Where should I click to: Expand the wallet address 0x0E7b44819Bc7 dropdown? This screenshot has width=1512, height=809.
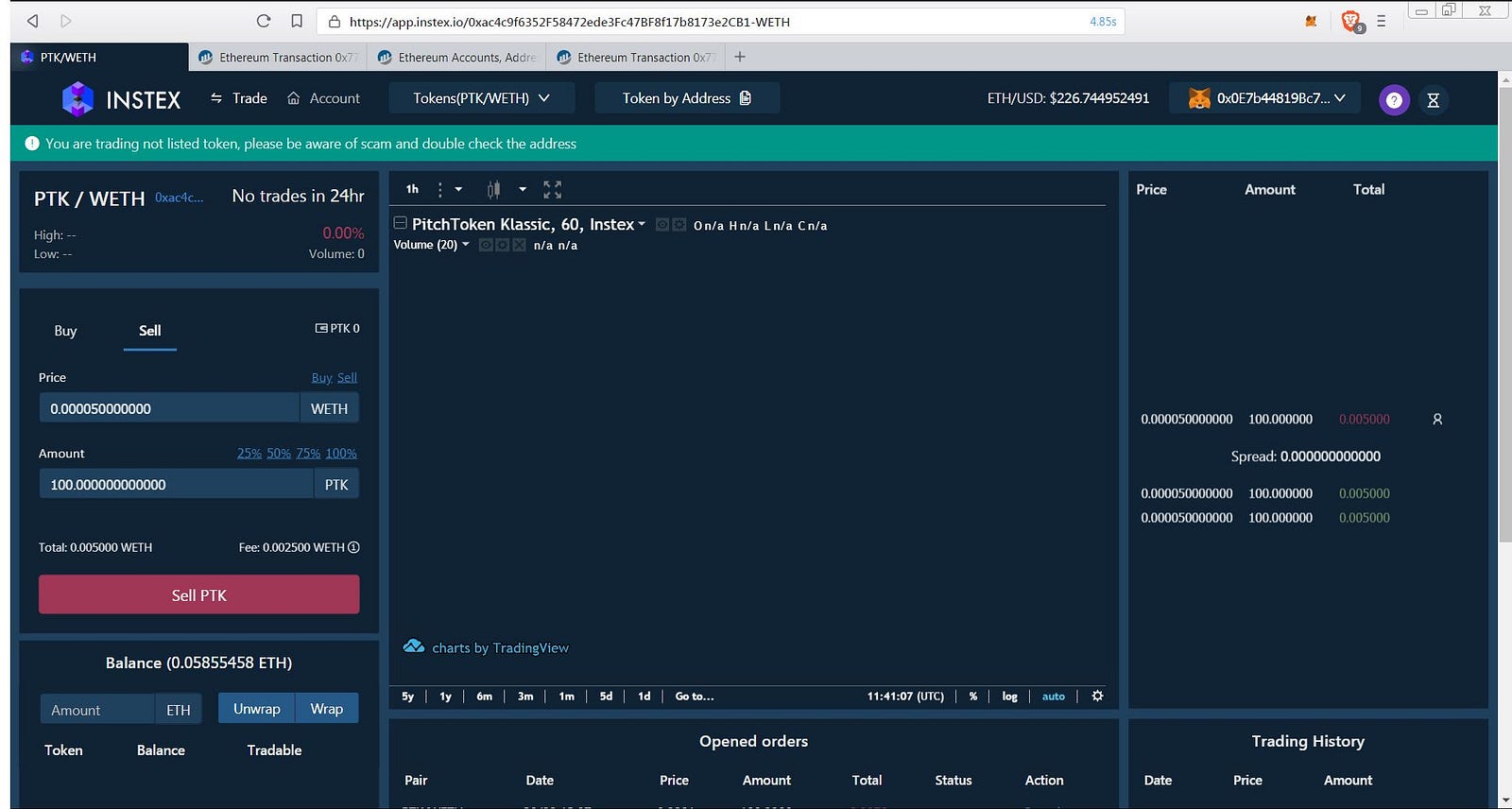1265,98
